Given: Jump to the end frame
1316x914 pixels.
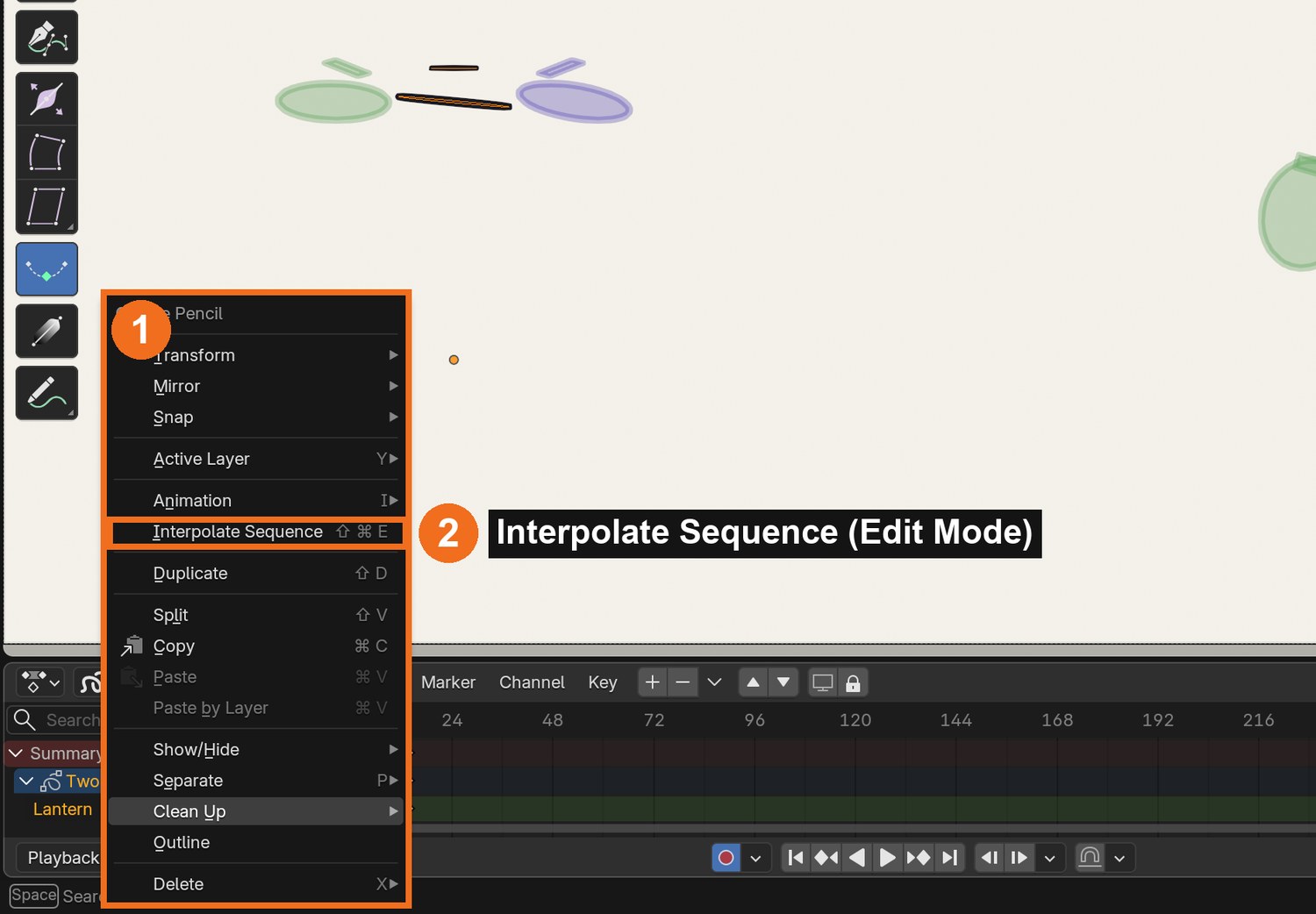Looking at the screenshot, I should point(949,857).
